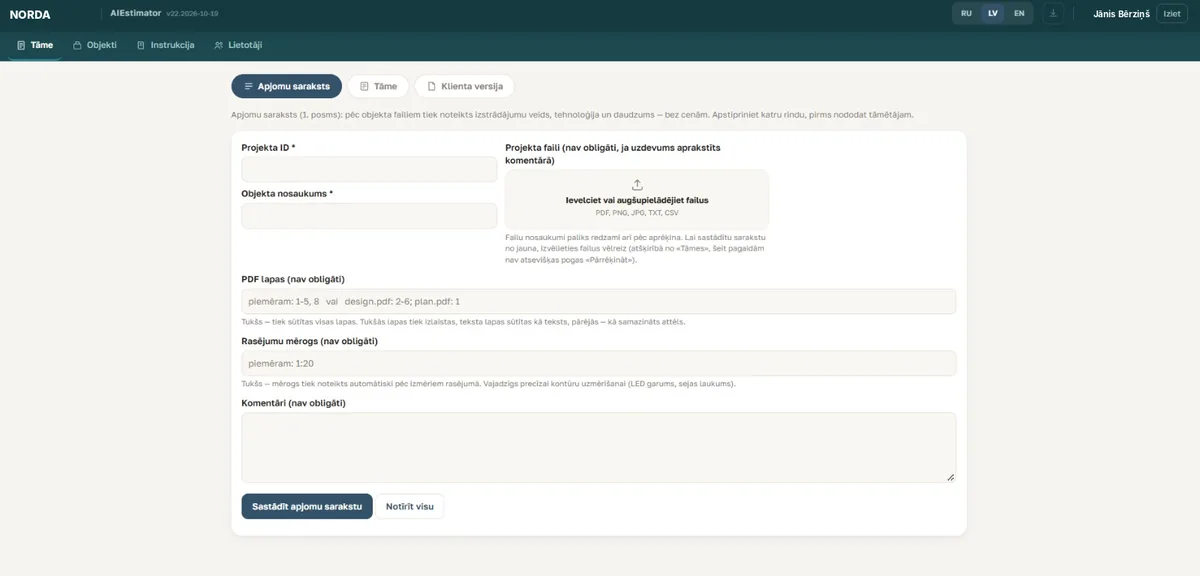Image resolution: width=1200 pixels, height=576 pixels.
Task: Click the "PDF, PNG, JPG, TXT, CSV" formats text
Action: pos(637,213)
